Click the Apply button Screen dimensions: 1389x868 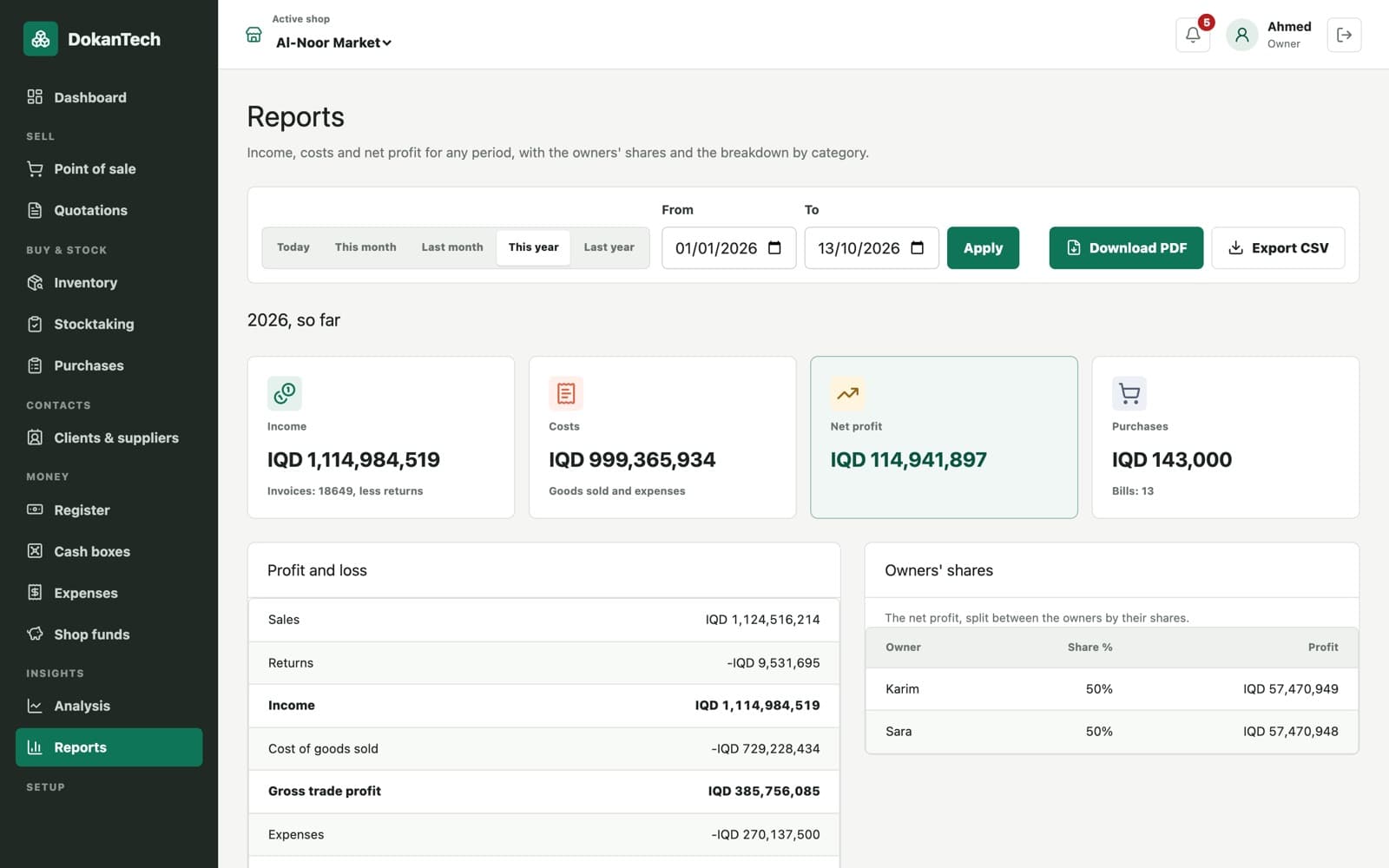pos(983,248)
